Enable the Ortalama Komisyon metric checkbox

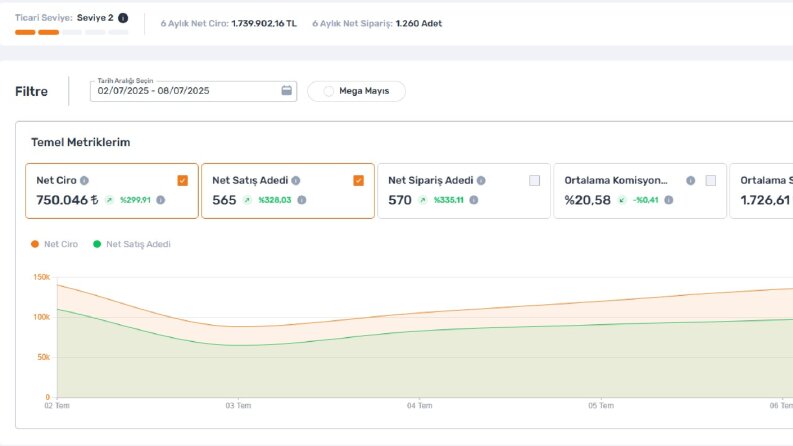(x=711, y=181)
